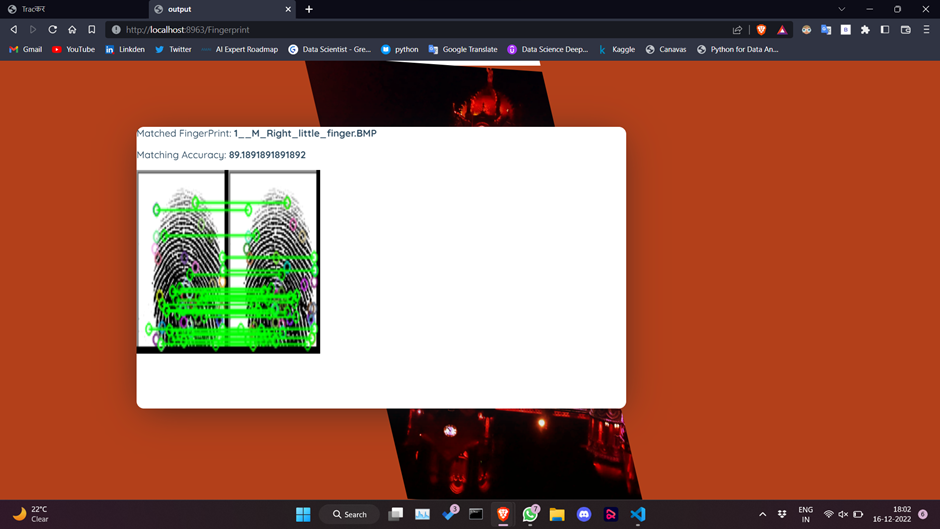
Task: Open the Brave browser taskbar icon
Action: click(503, 514)
